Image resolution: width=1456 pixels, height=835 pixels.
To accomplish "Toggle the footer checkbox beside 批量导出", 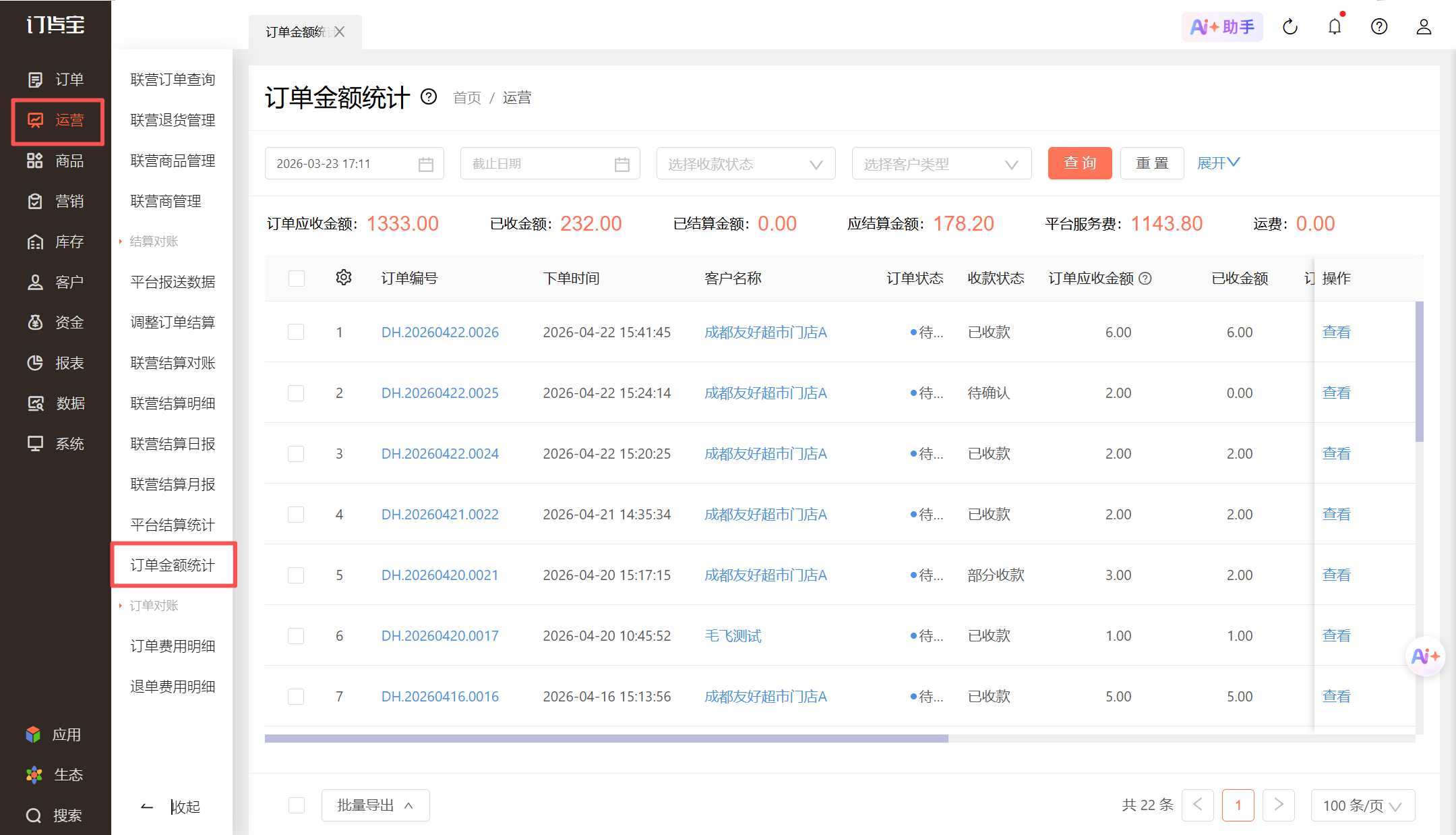I will point(297,805).
